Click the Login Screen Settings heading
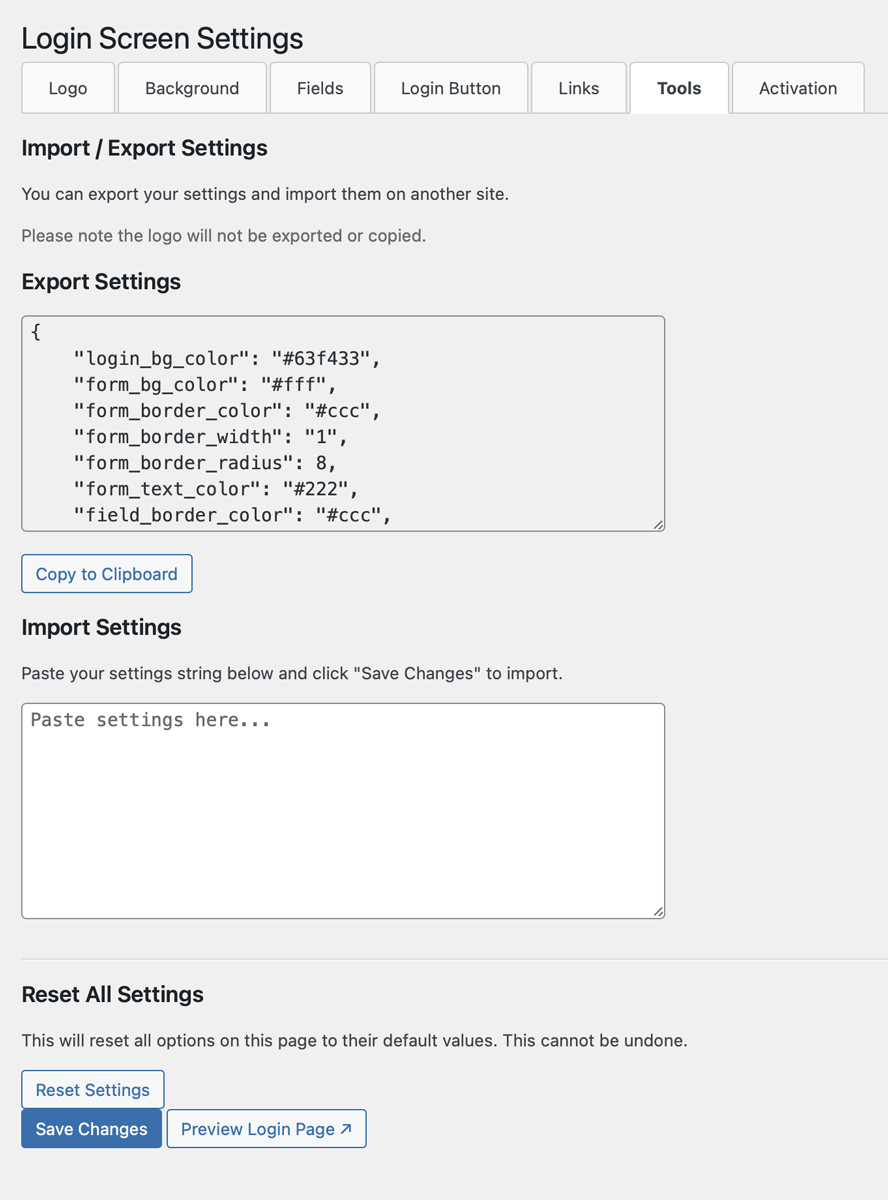Screen dimensions: 888x1200 point(162,38)
